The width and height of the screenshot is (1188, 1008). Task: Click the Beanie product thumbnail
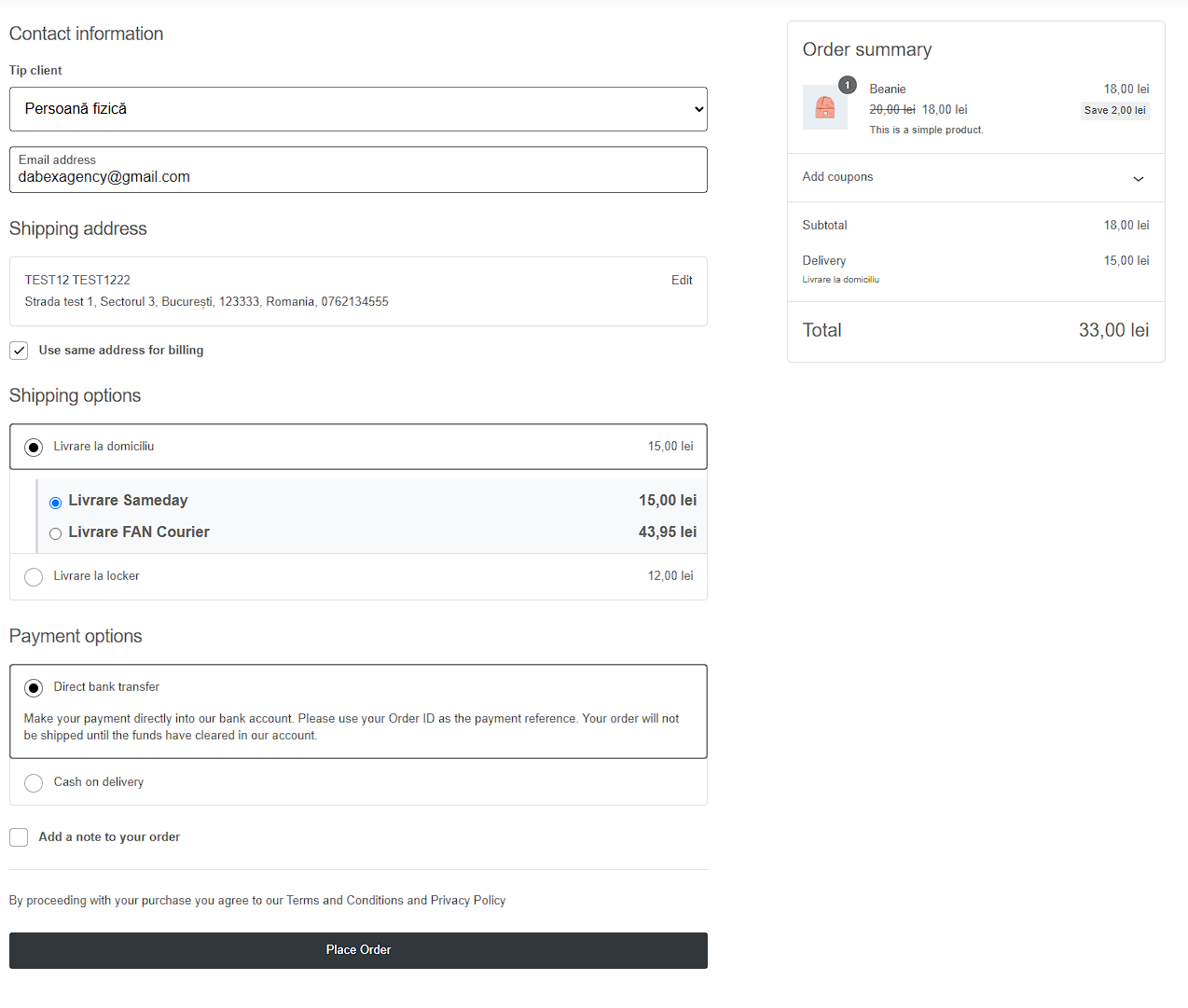824,107
